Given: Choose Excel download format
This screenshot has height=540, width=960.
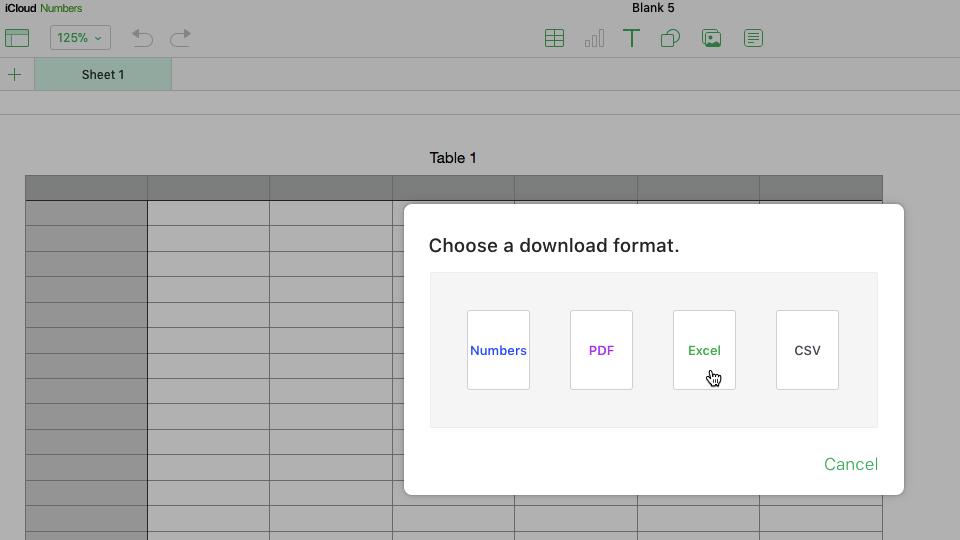Looking at the screenshot, I should coord(704,350).
